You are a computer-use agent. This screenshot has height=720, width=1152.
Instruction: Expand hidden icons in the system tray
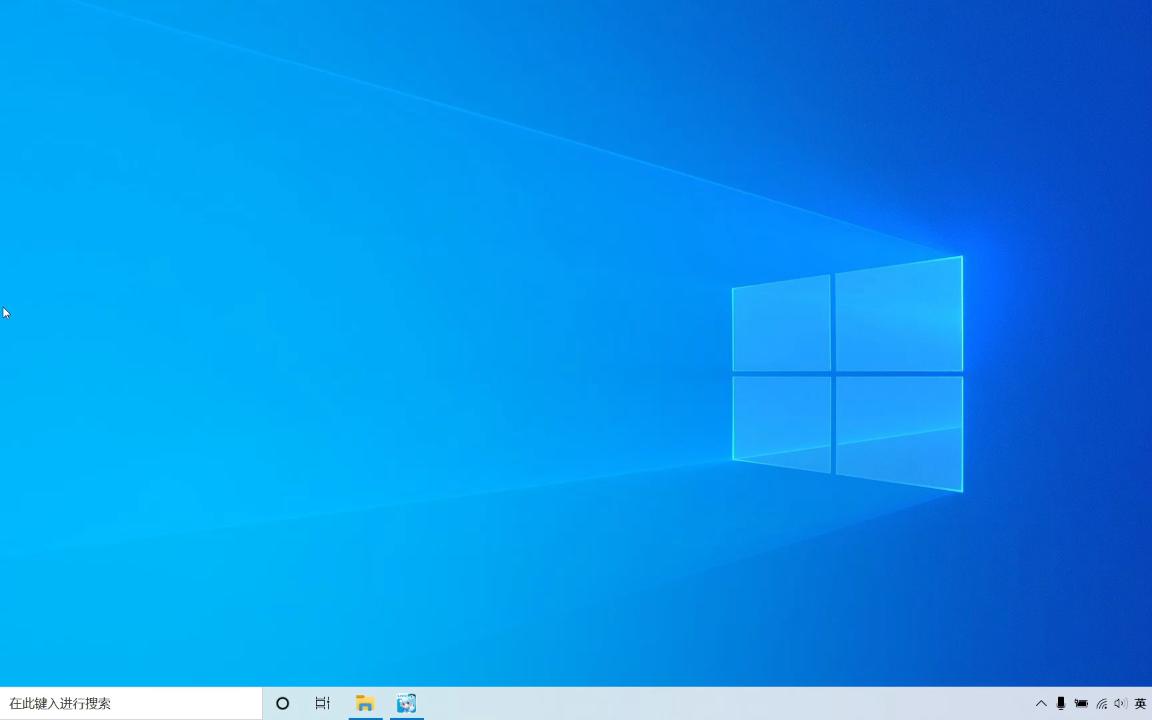(x=1041, y=703)
